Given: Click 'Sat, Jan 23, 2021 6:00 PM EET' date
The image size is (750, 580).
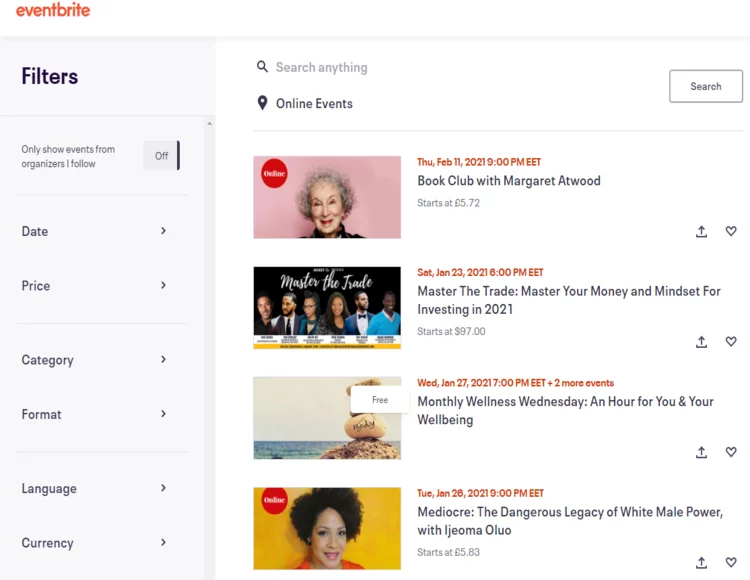Looking at the screenshot, I should (x=480, y=273).
